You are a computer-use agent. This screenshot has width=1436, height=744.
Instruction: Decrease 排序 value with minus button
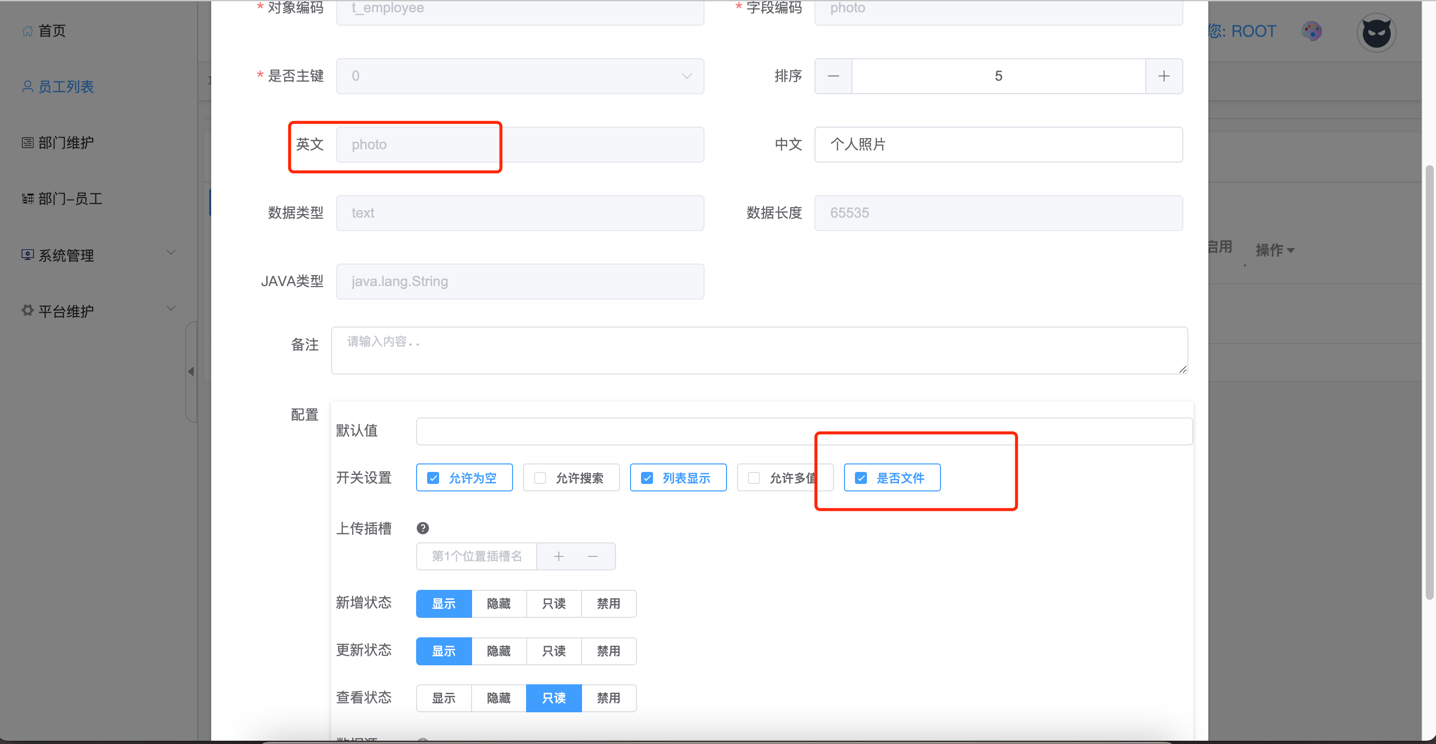[833, 76]
